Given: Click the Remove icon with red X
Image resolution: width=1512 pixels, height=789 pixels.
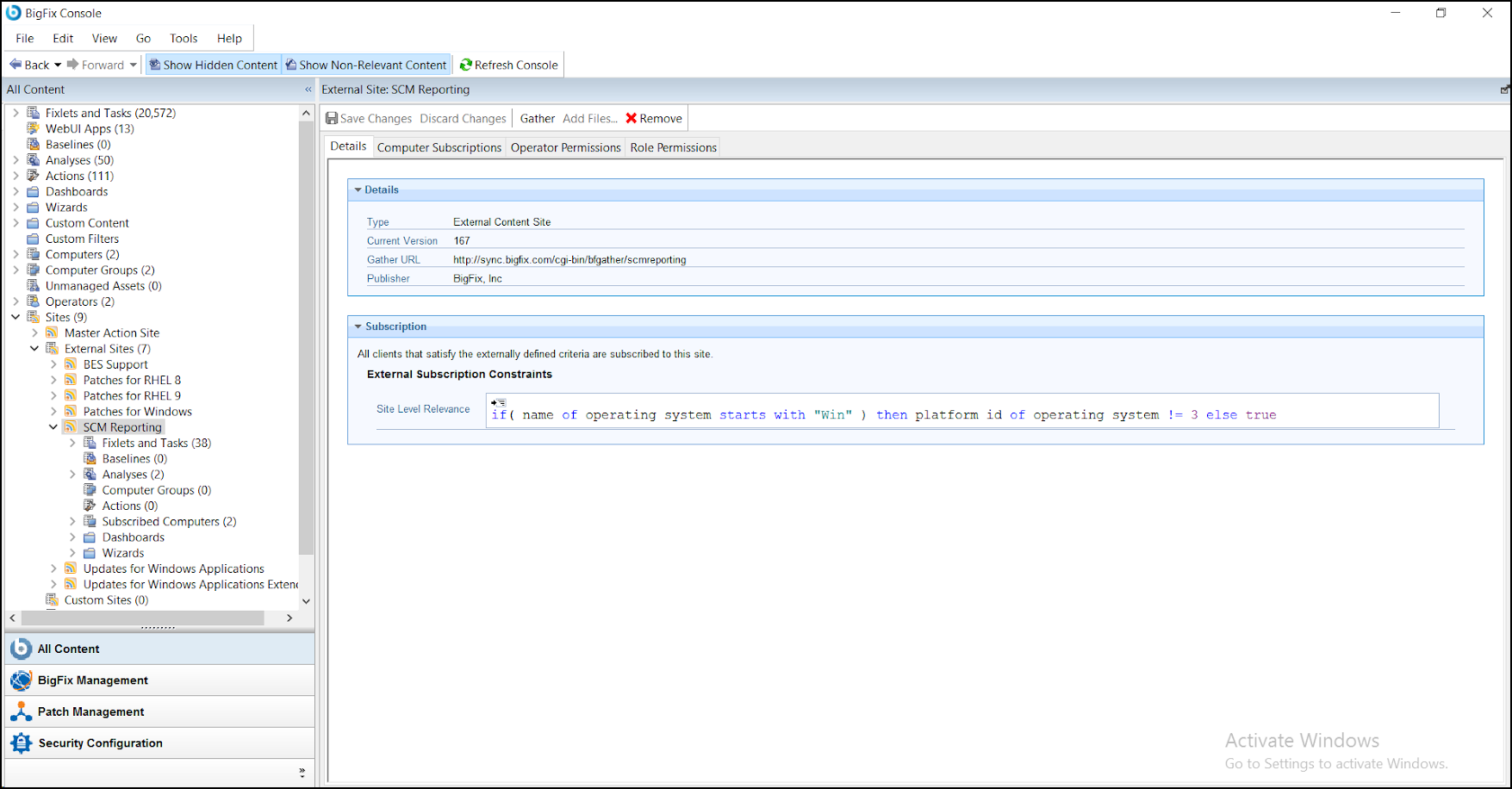Looking at the screenshot, I should pos(632,118).
